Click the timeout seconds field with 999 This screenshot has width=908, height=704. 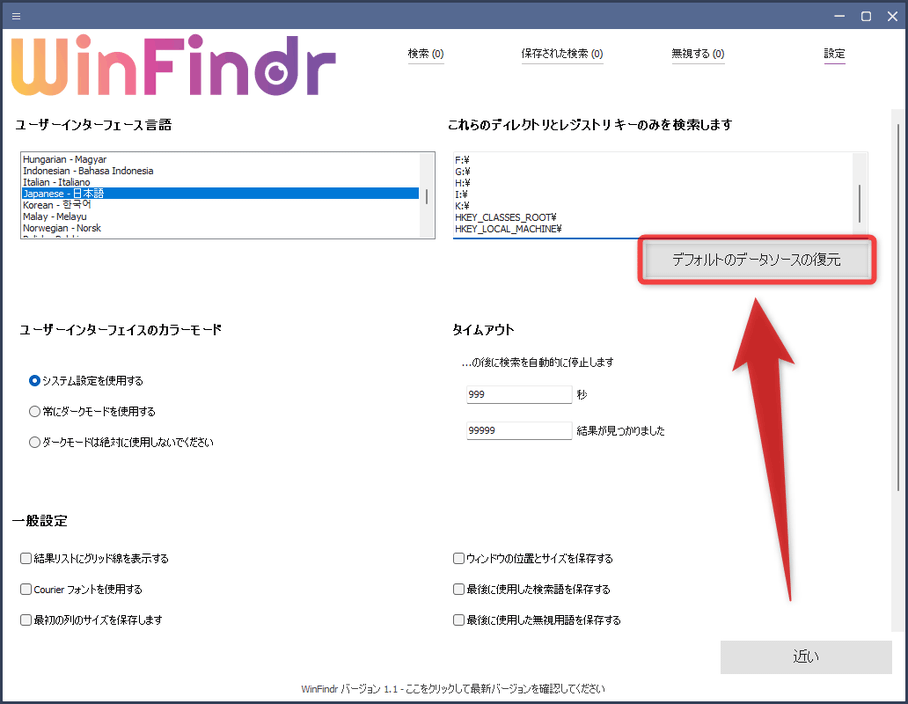tap(519, 394)
